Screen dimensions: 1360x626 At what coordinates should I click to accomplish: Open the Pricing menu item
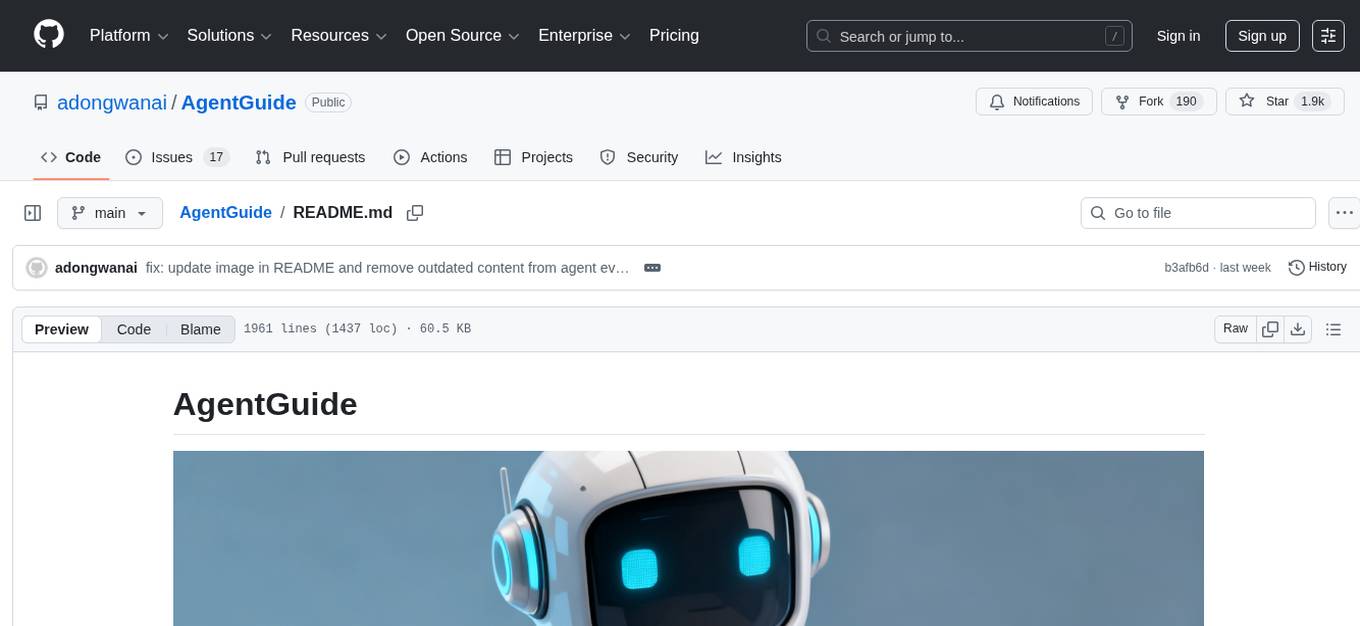(674, 35)
